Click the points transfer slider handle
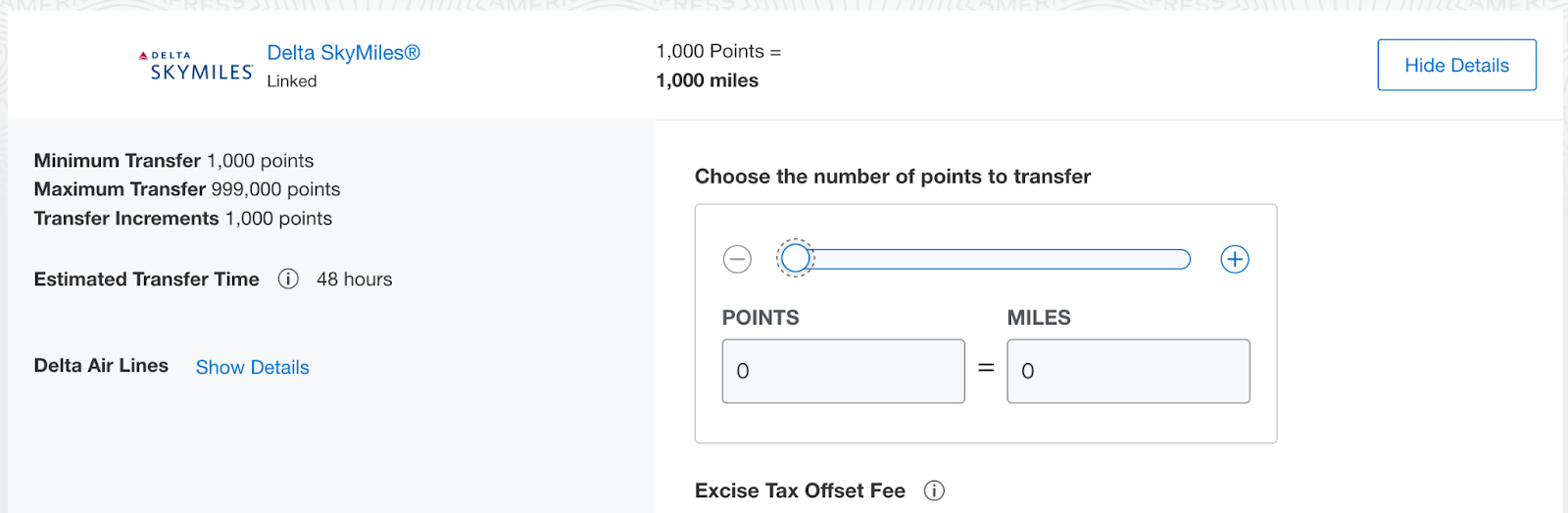 tap(796, 258)
